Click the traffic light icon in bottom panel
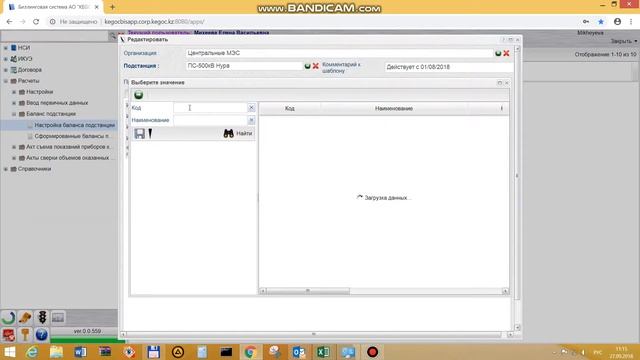The image size is (640, 360). [x=42, y=317]
